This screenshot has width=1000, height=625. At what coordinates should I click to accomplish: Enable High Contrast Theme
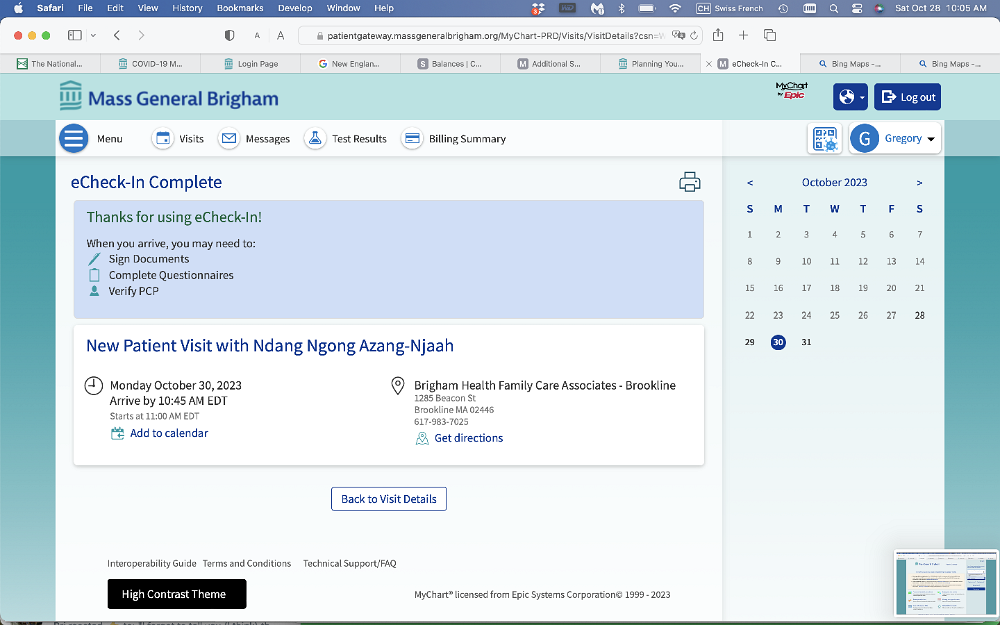(x=176, y=594)
